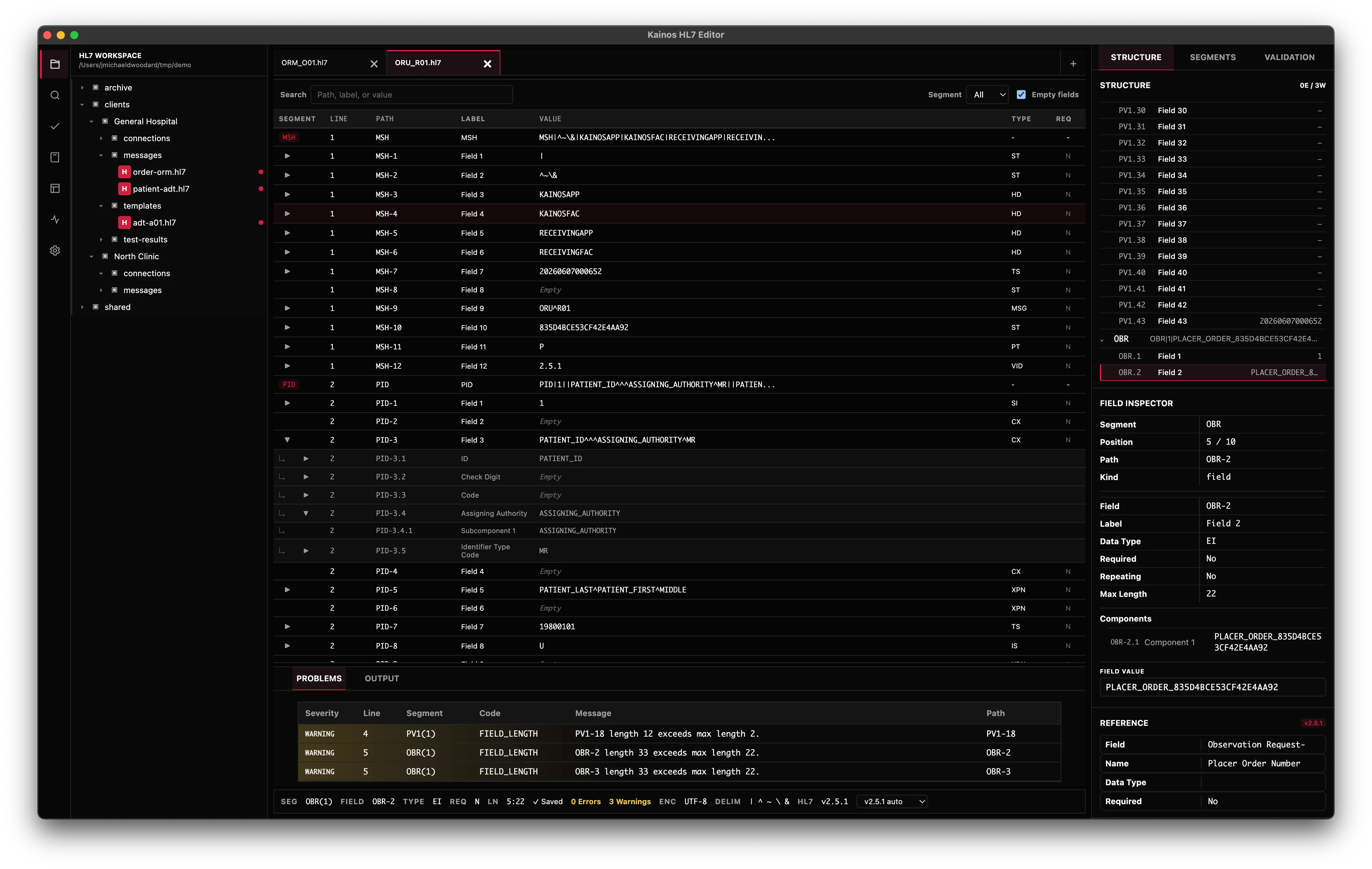
Task: Close the ORM_O01.hl7 tab
Action: click(x=374, y=64)
